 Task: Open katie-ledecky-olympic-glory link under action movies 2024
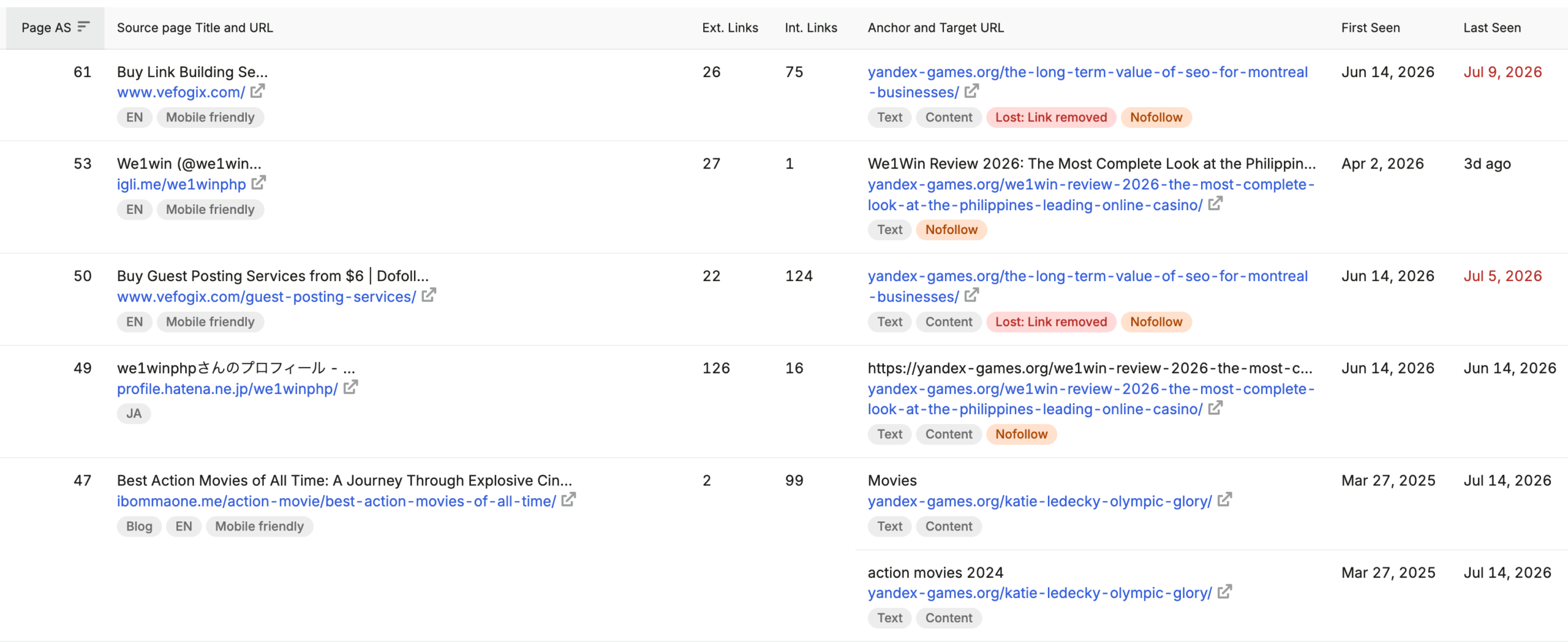[1039, 593]
